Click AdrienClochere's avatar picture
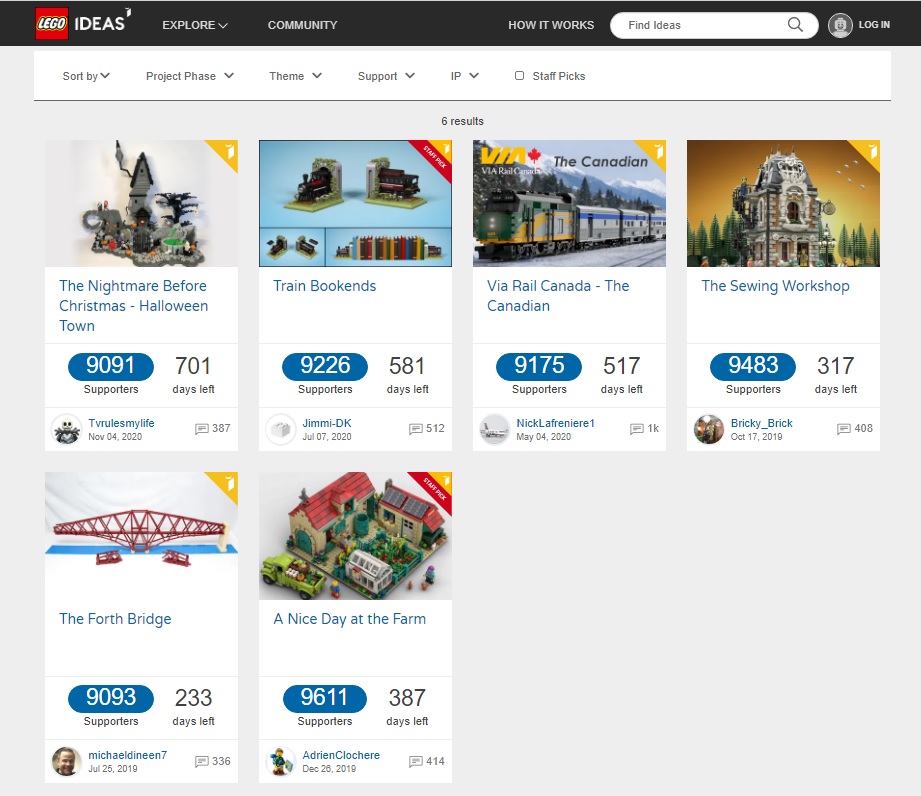 tap(280, 761)
